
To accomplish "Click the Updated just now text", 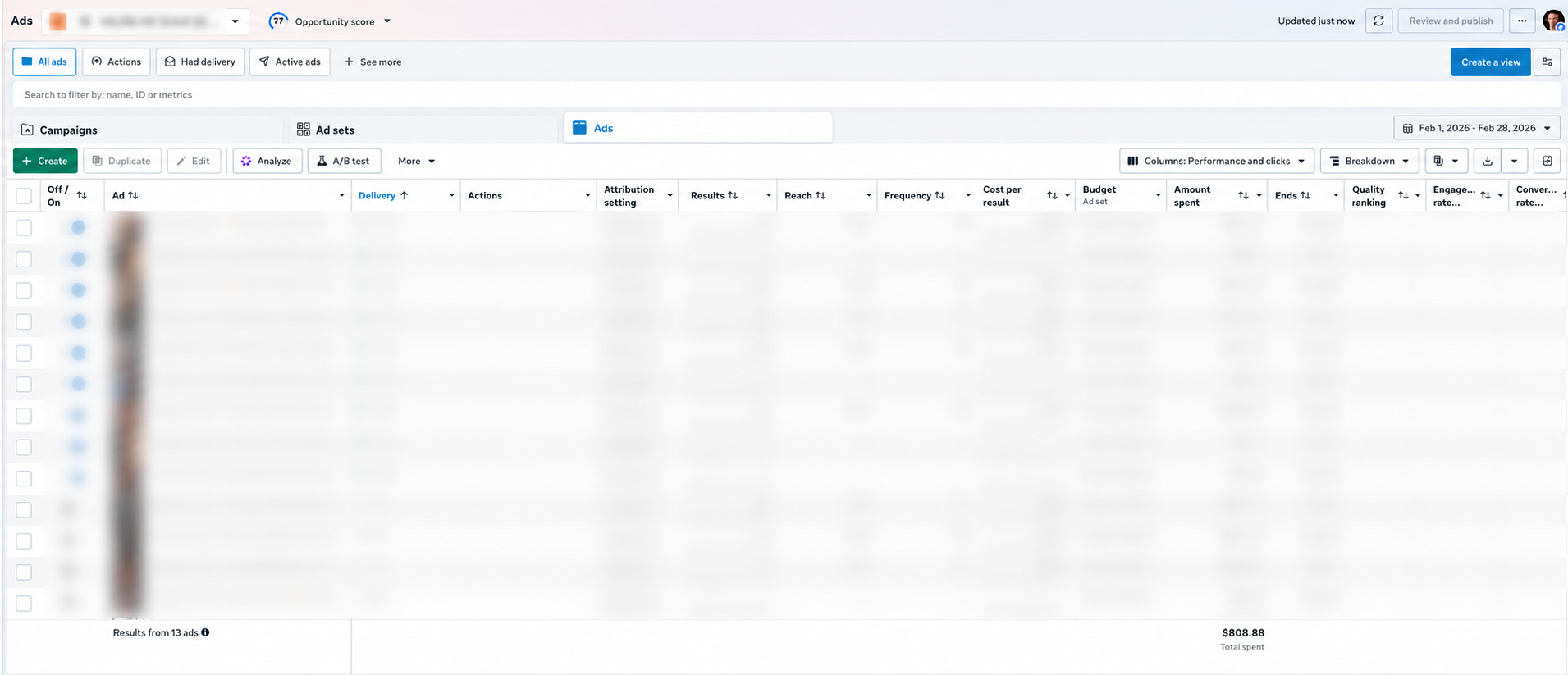I will (1316, 21).
